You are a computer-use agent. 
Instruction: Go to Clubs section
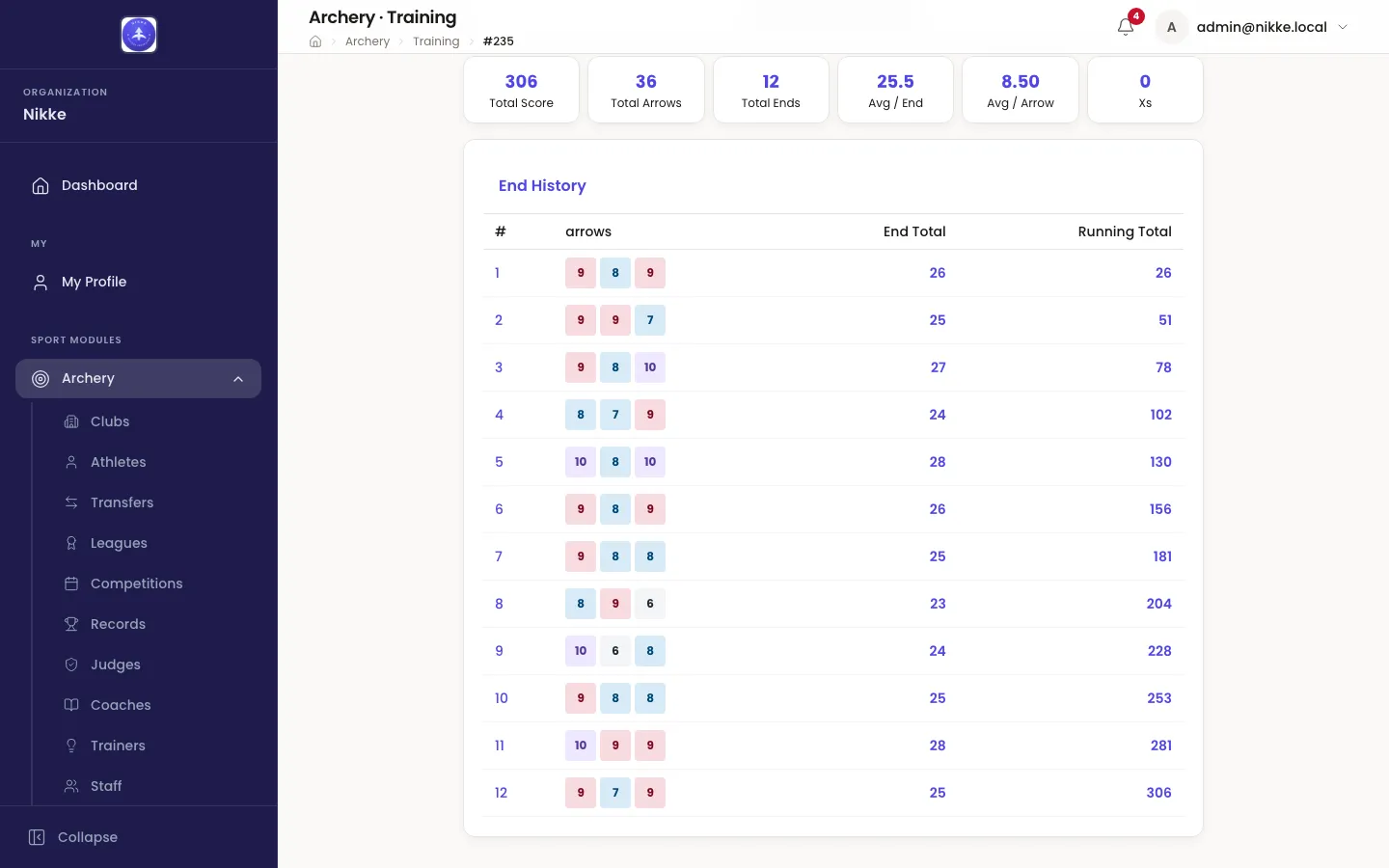[154, 421]
